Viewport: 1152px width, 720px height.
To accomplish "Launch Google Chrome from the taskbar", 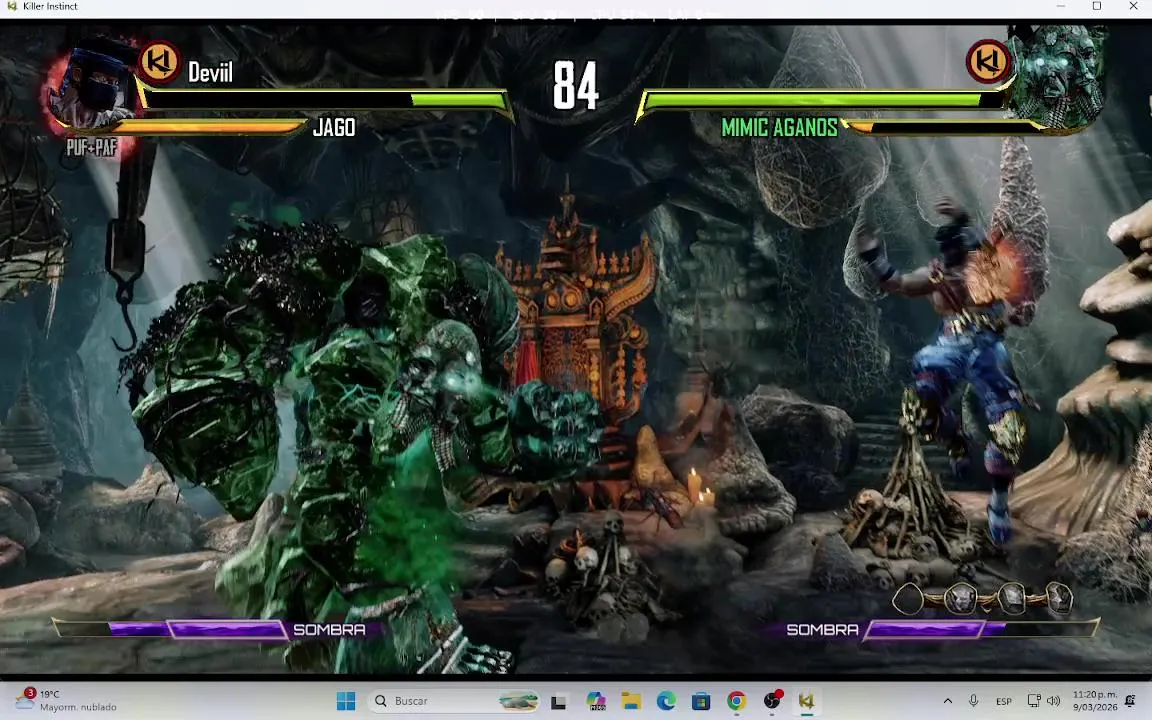I will pyautogui.click(x=736, y=702).
